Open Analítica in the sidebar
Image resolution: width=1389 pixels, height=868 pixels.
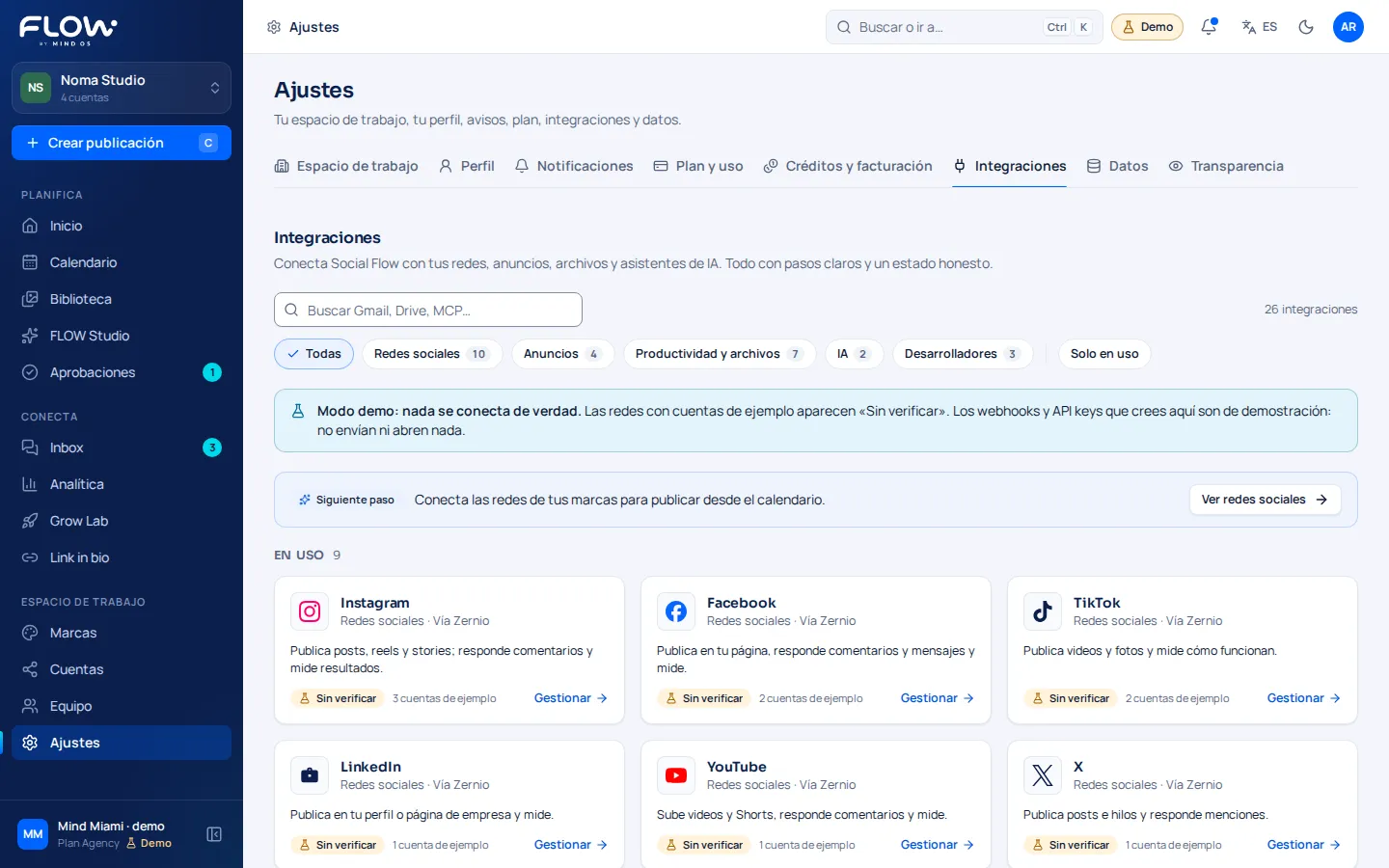122,484
